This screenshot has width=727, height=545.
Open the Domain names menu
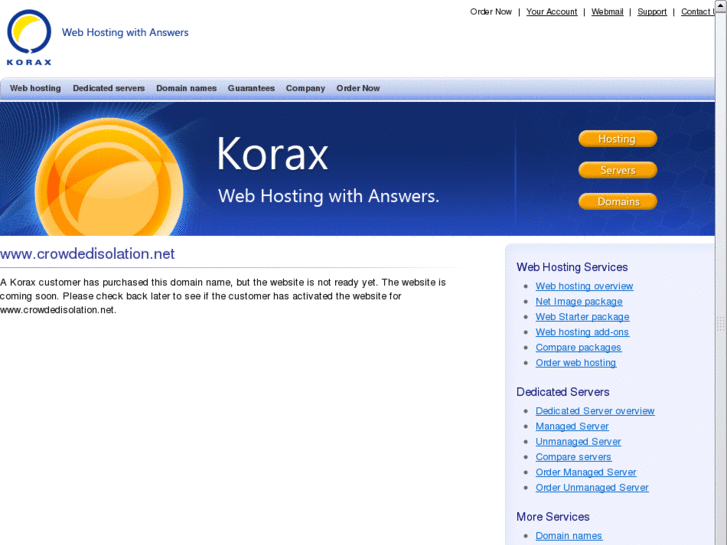pos(186,88)
